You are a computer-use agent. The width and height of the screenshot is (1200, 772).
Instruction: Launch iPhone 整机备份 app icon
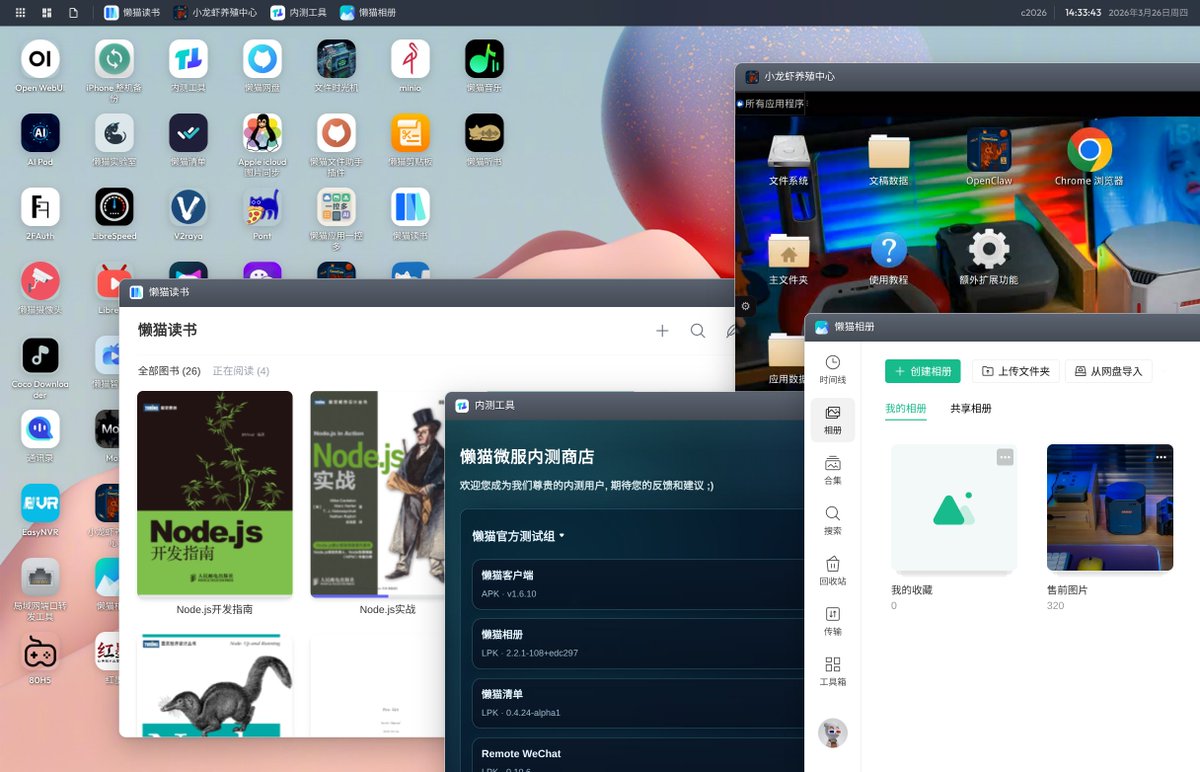point(114,59)
